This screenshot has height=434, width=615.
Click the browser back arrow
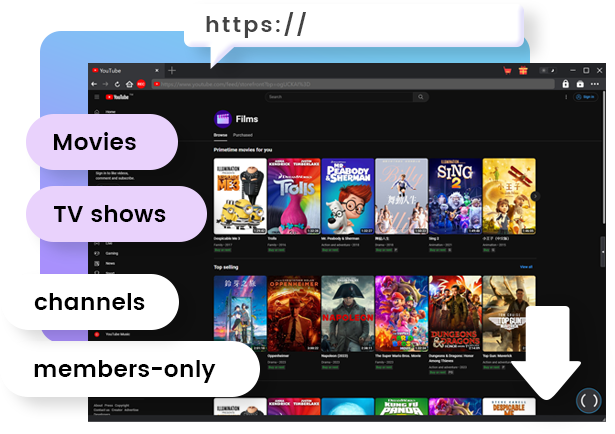pos(94,84)
